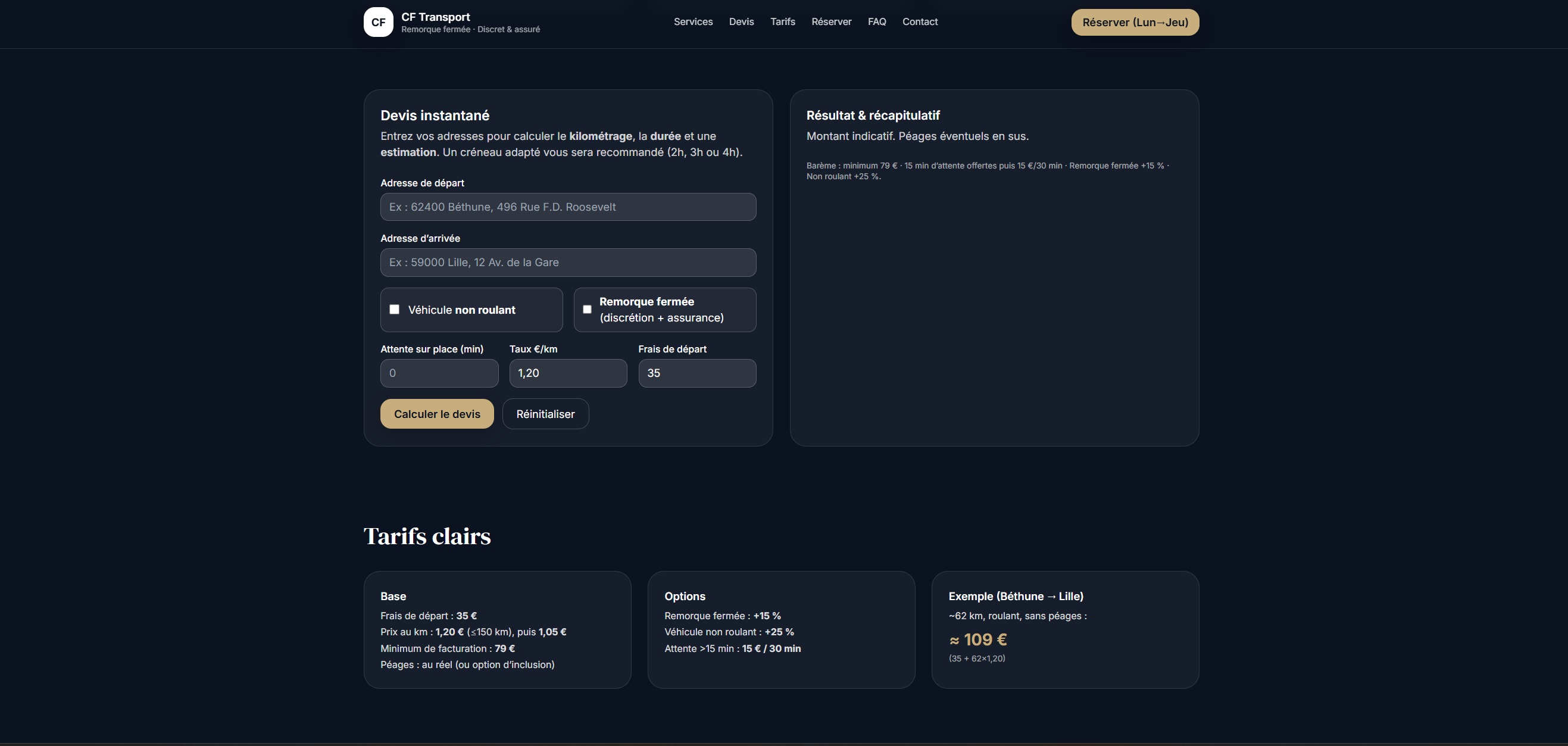Click the Véhicule non roulant label
The width and height of the screenshot is (1568, 746).
[x=461, y=310]
